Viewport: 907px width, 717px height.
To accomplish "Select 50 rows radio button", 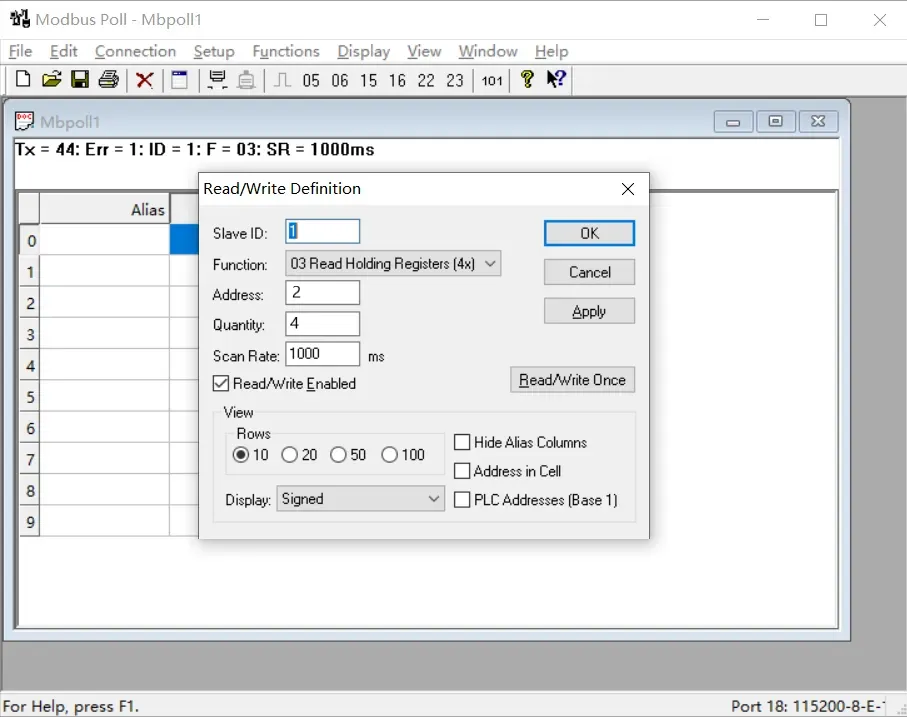I will pyautogui.click(x=338, y=455).
